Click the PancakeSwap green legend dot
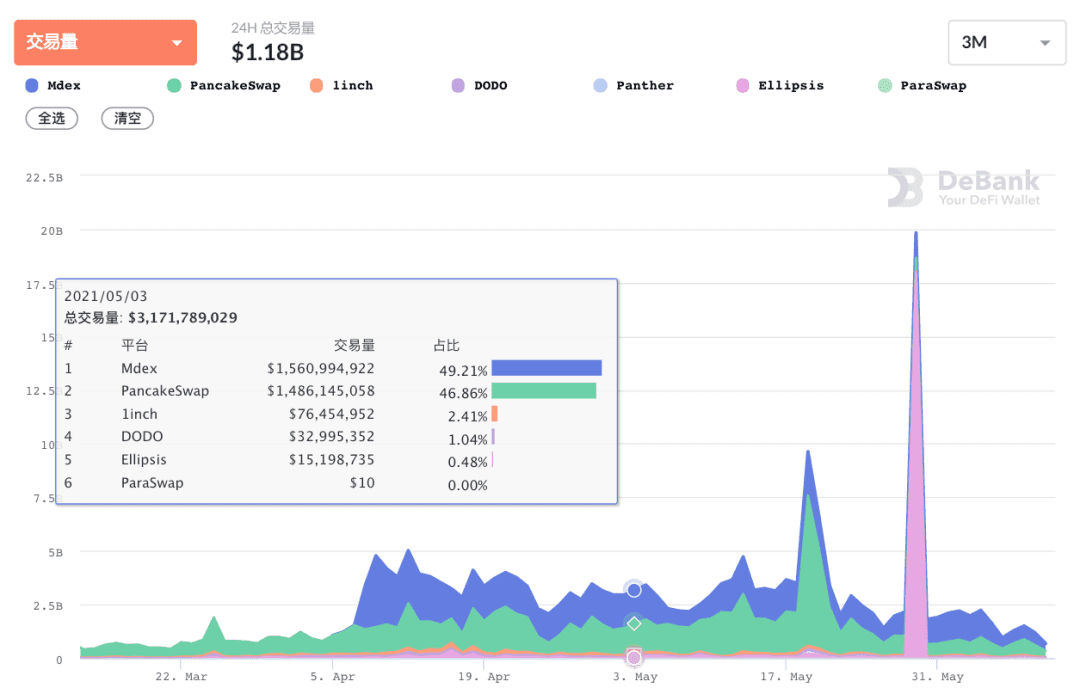This screenshot has height=700, width=1080. (x=174, y=85)
